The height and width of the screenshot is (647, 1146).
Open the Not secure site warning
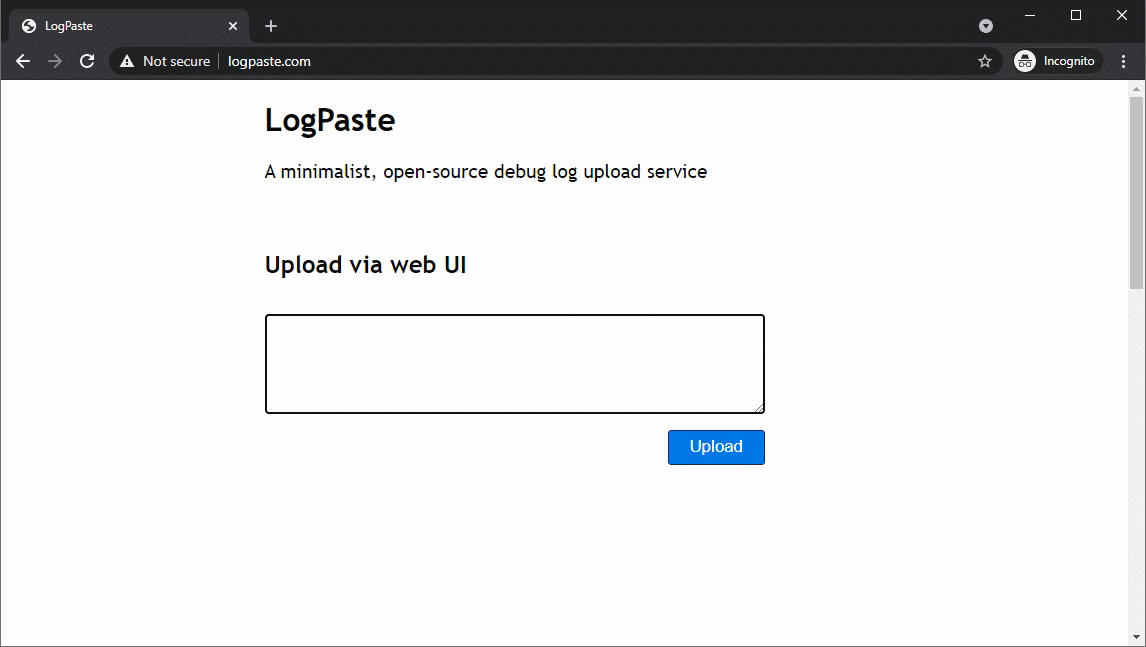tap(165, 61)
